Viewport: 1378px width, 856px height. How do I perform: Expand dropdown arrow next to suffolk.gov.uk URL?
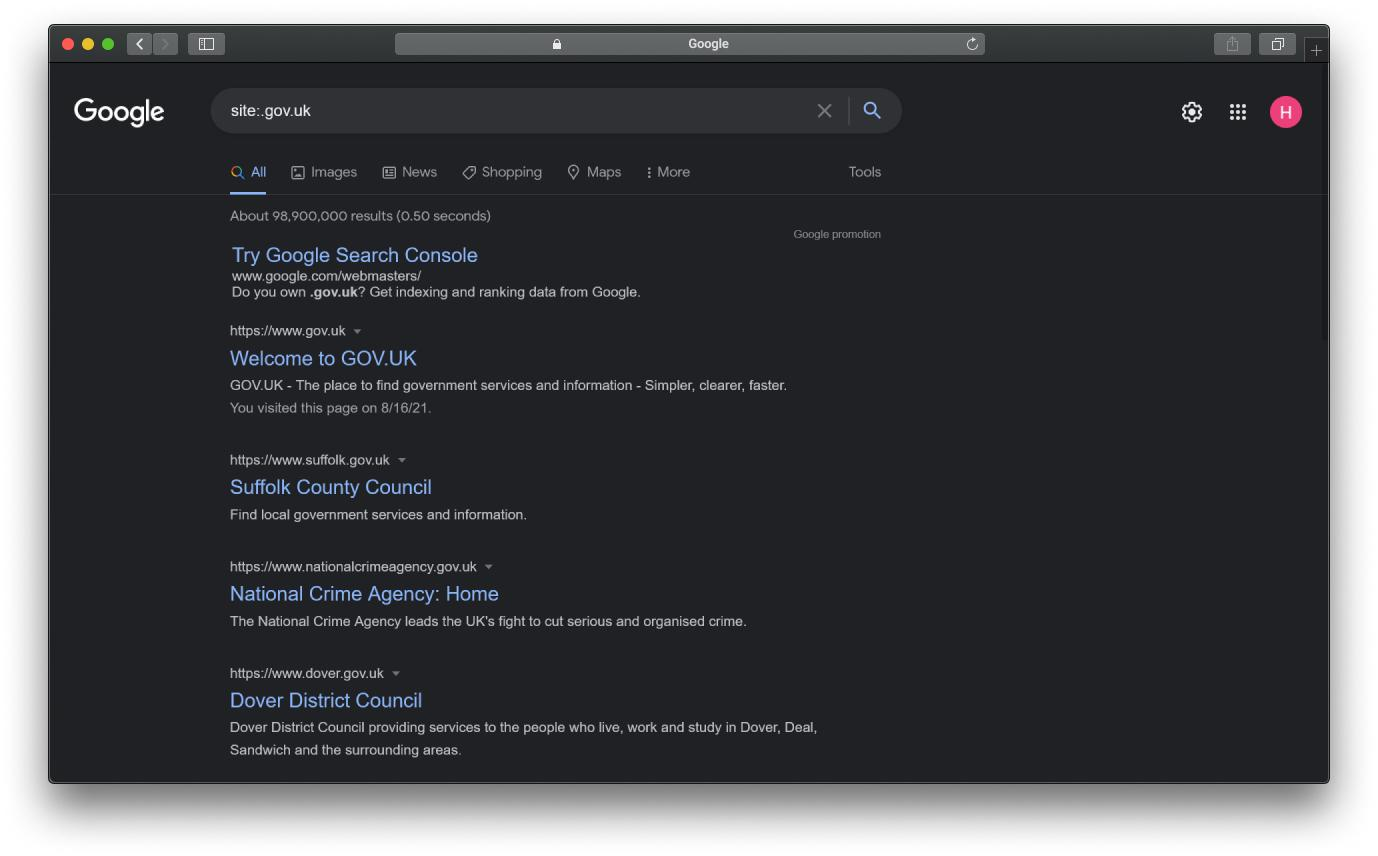click(402, 461)
